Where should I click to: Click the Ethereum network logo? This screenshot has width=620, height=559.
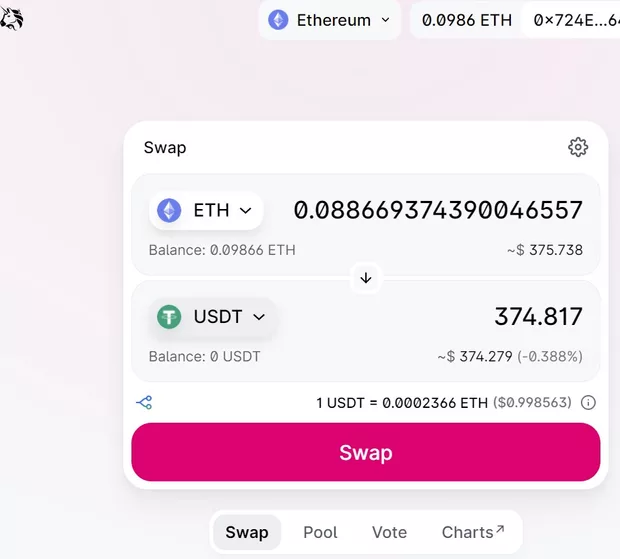click(278, 20)
